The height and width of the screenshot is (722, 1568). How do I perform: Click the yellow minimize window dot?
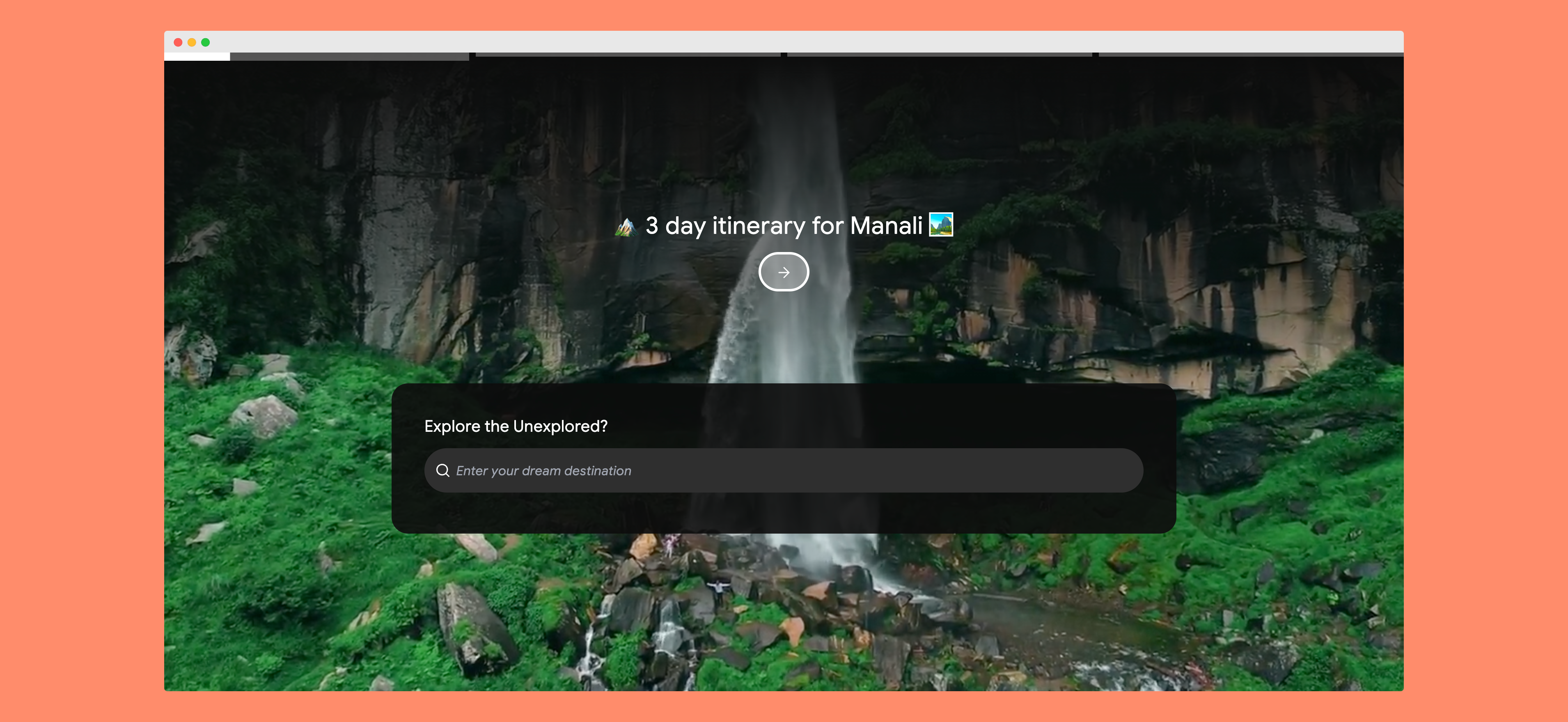click(192, 42)
